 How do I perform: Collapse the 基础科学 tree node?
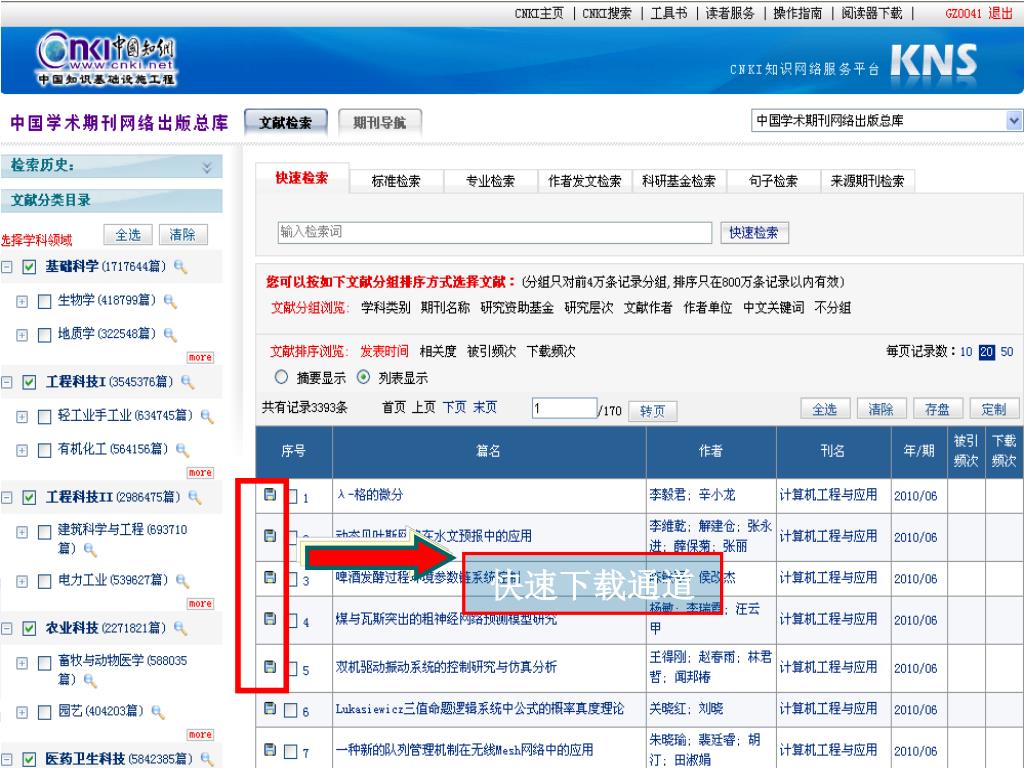pos(7,266)
